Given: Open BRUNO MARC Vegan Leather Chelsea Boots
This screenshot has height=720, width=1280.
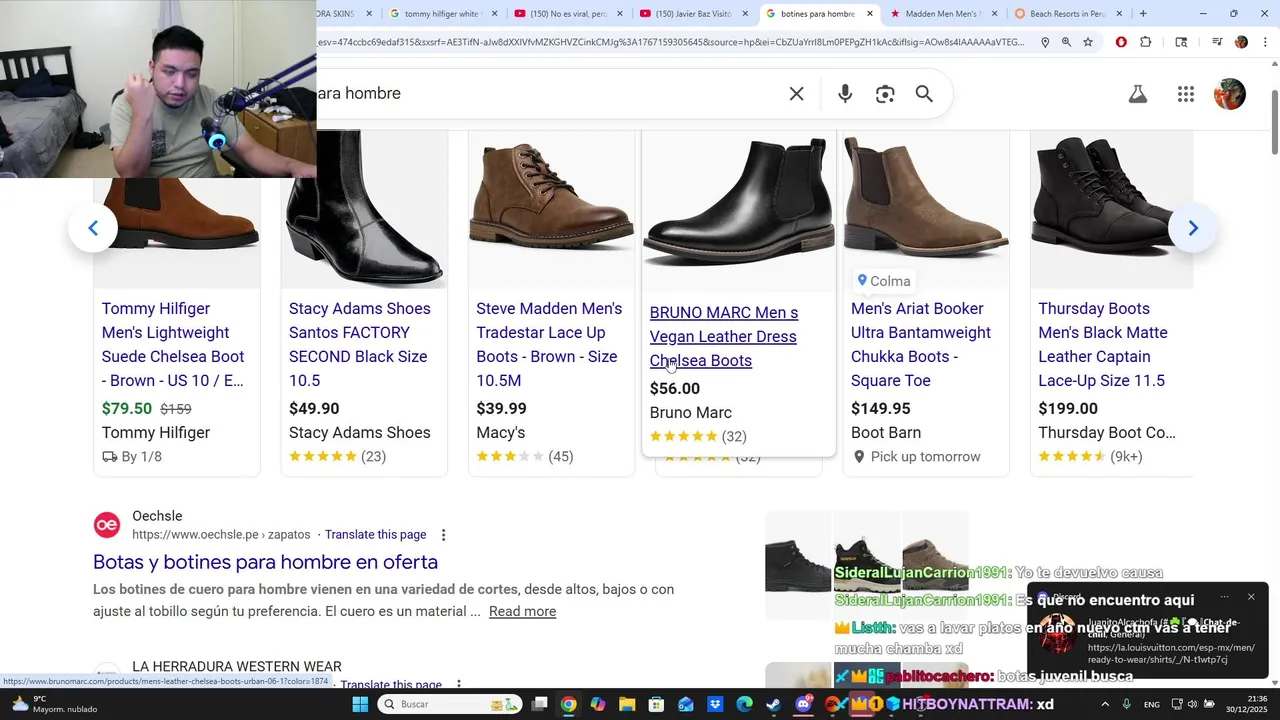Looking at the screenshot, I should click(x=724, y=337).
